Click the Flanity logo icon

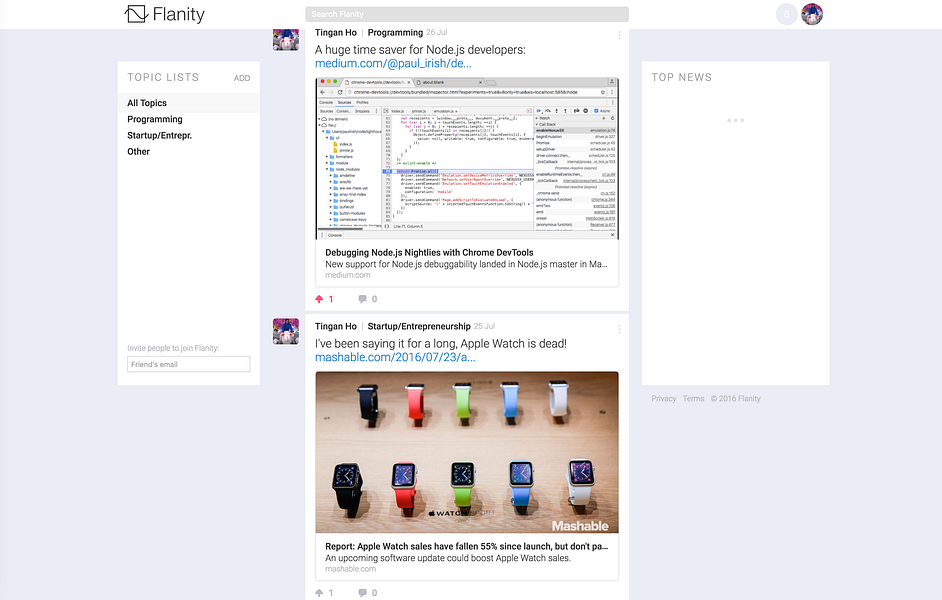point(136,14)
